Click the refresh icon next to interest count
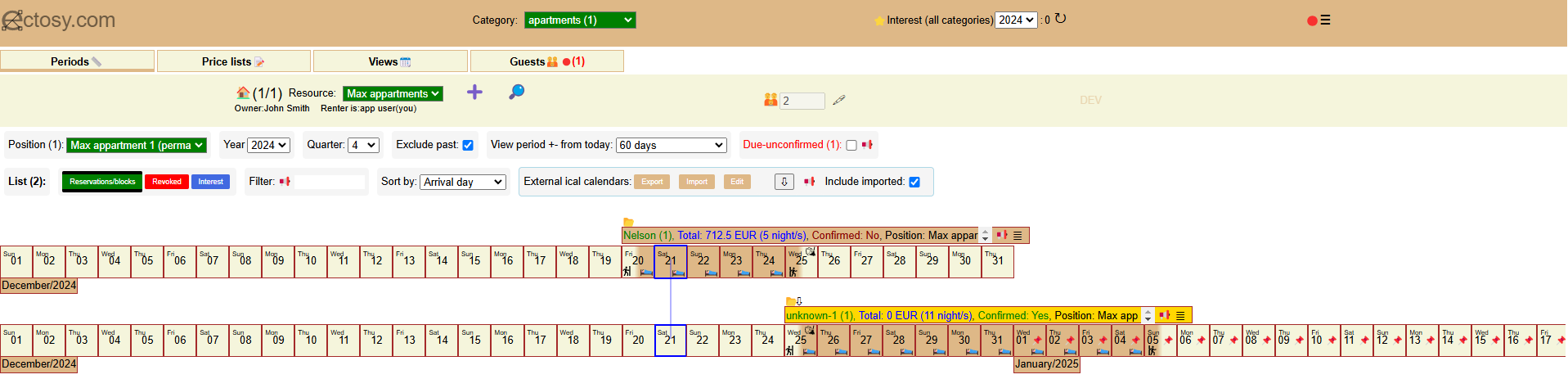The width and height of the screenshot is (1568, 379). [1060, 19]
